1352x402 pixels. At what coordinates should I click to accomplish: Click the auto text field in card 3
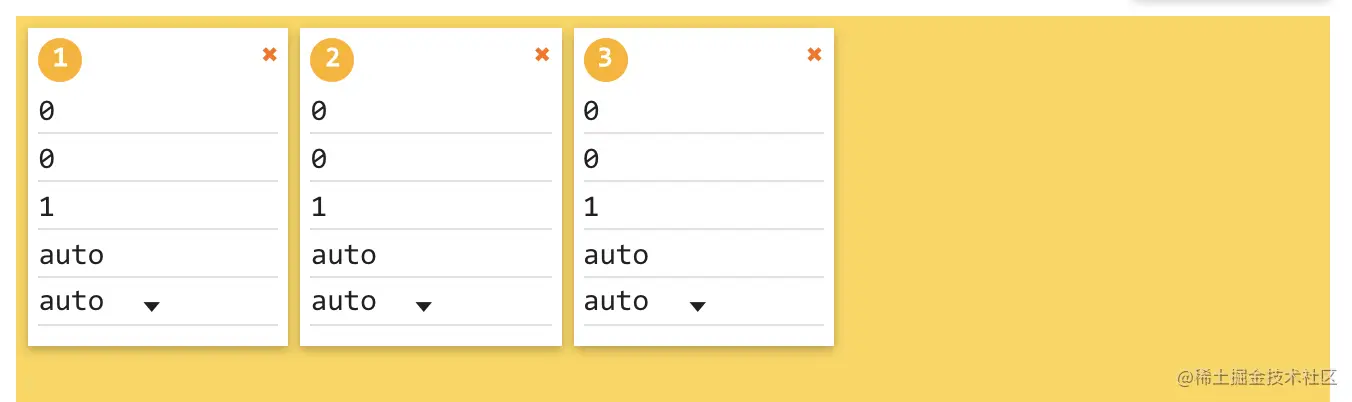[x=703, y=255]
